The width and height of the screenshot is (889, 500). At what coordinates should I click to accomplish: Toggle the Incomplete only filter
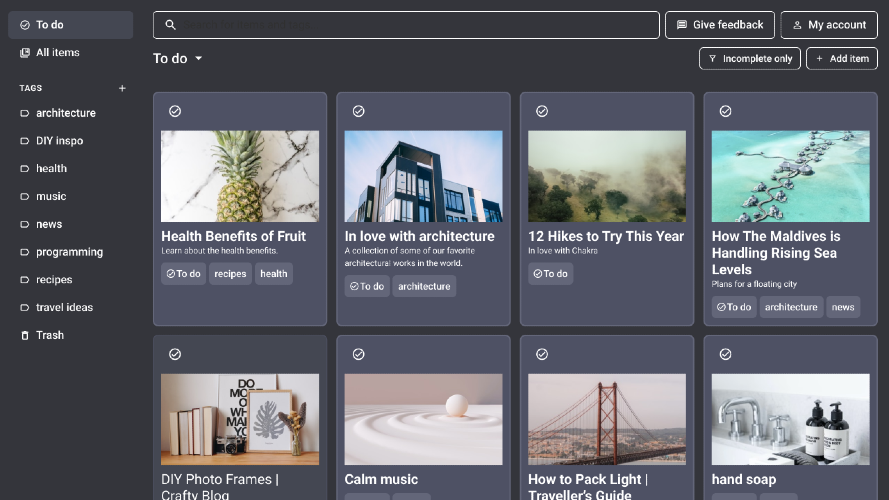[x=750, y=58]
